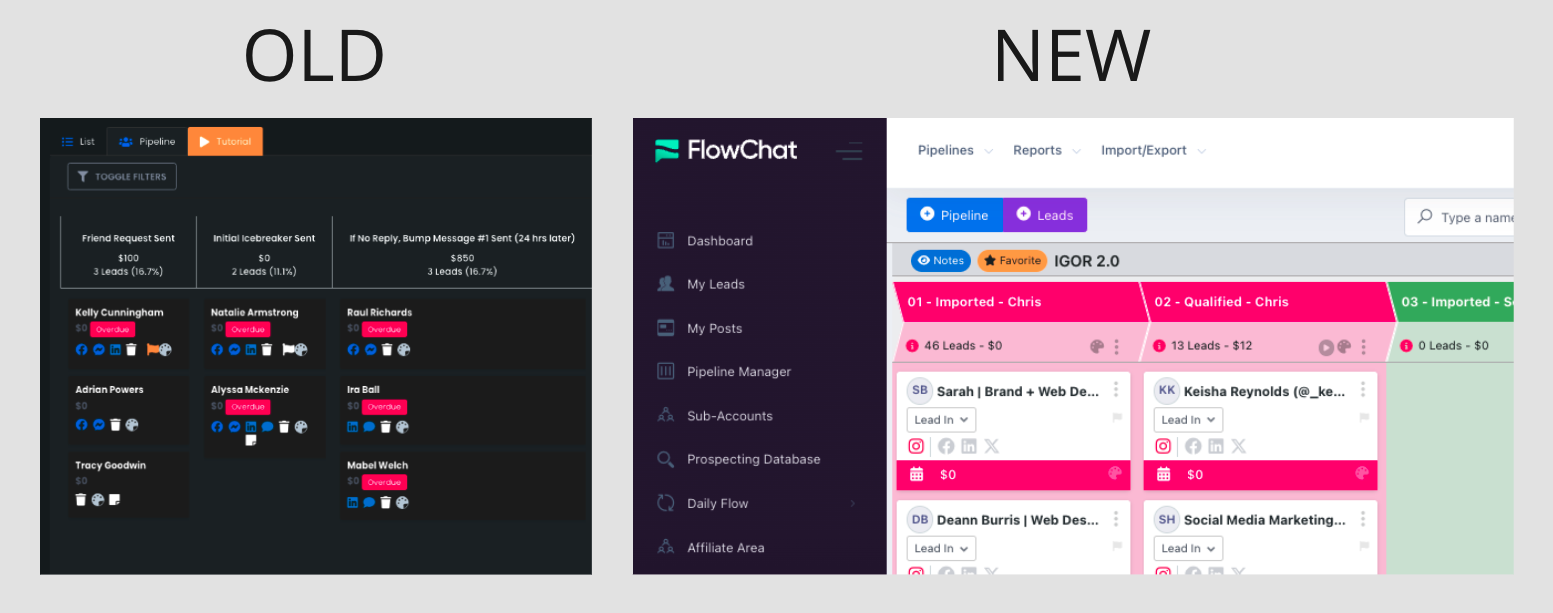
Task: Flag the Sarah Brand + Web lead
Action: pyautogui.click(x=1117, y=417)
